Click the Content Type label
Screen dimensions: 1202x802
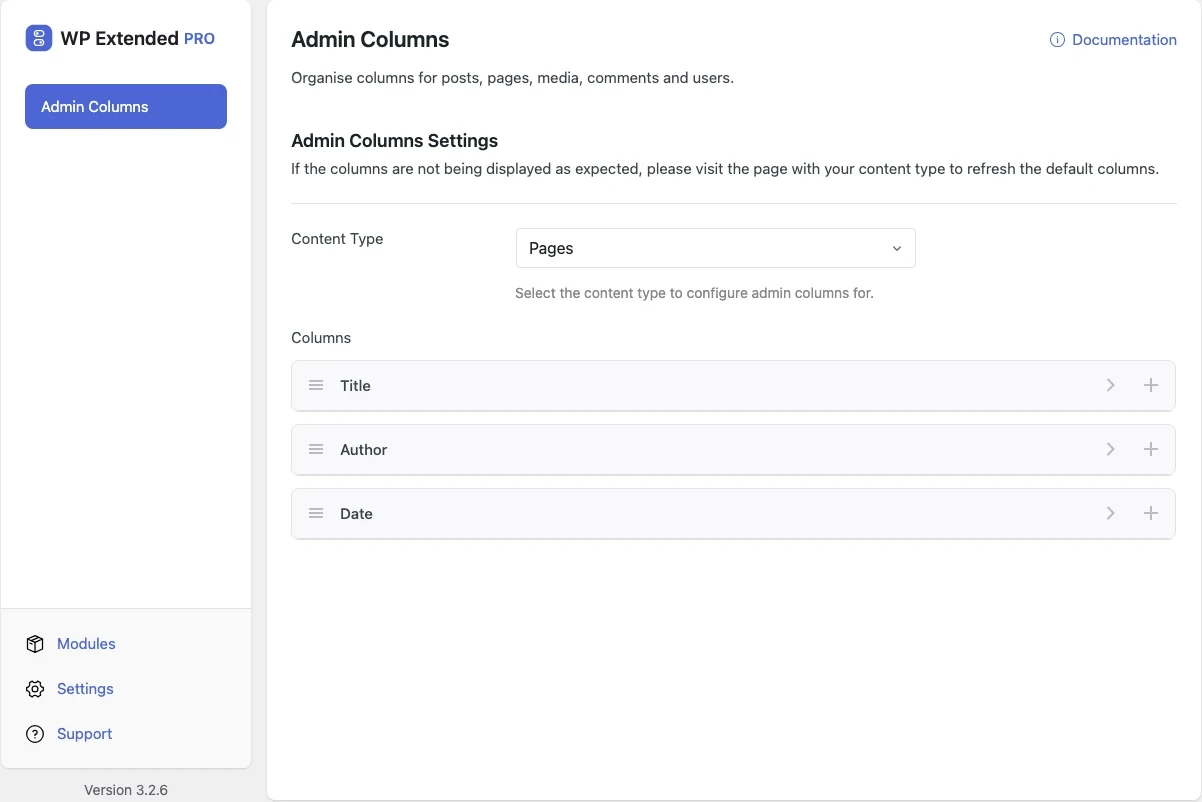point(337,239)
